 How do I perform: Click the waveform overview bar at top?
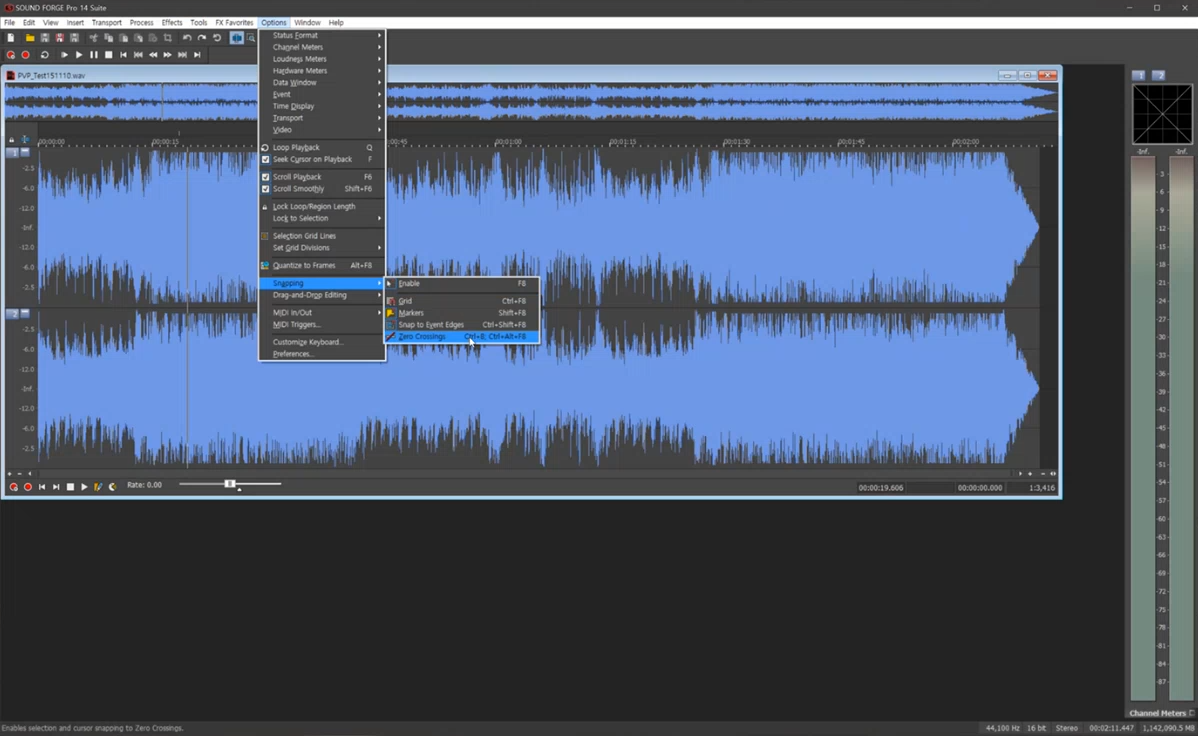pyautogui.click(x=531, y=102)
